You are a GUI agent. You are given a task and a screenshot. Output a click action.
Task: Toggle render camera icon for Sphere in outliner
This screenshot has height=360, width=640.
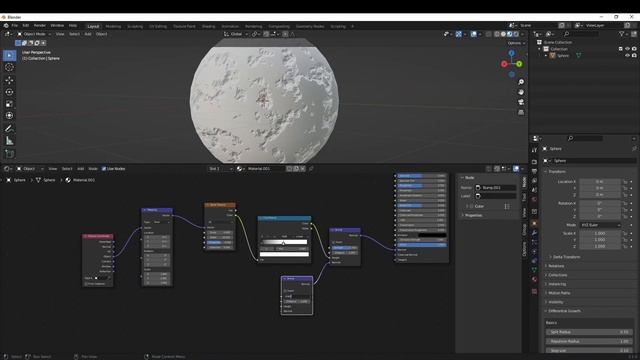[634, 56]
